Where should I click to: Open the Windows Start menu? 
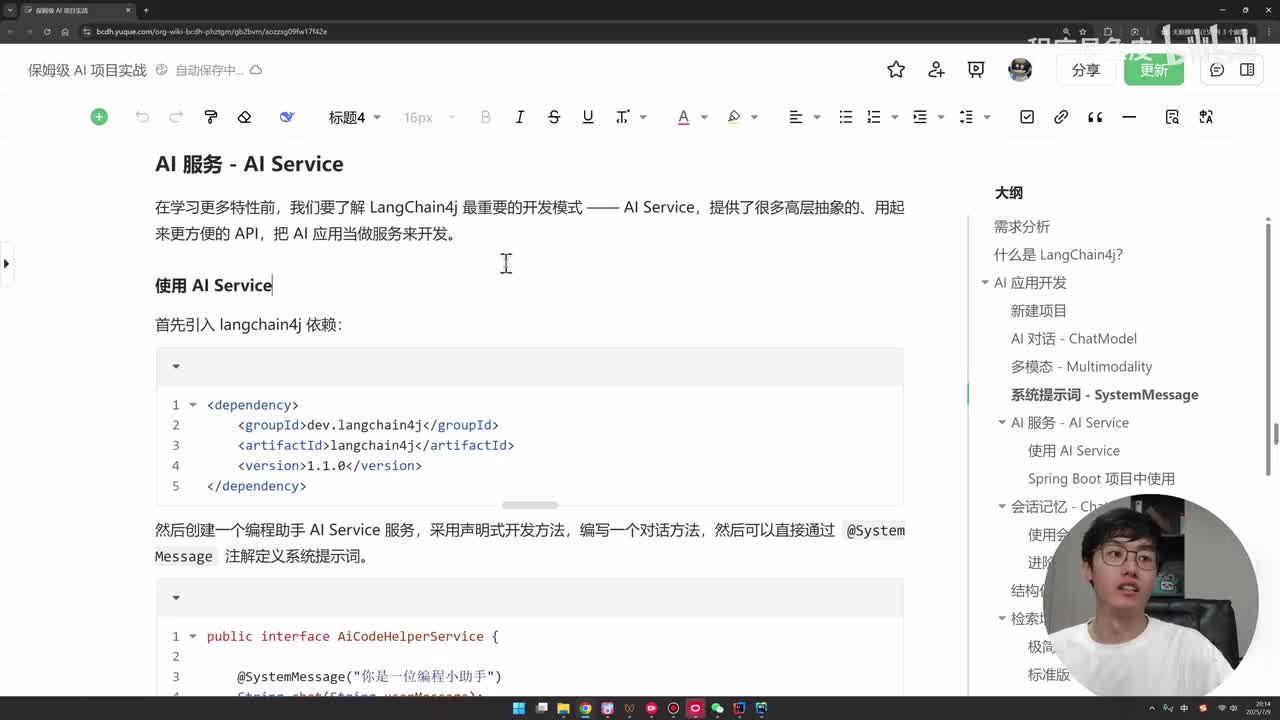pos(519,708)
